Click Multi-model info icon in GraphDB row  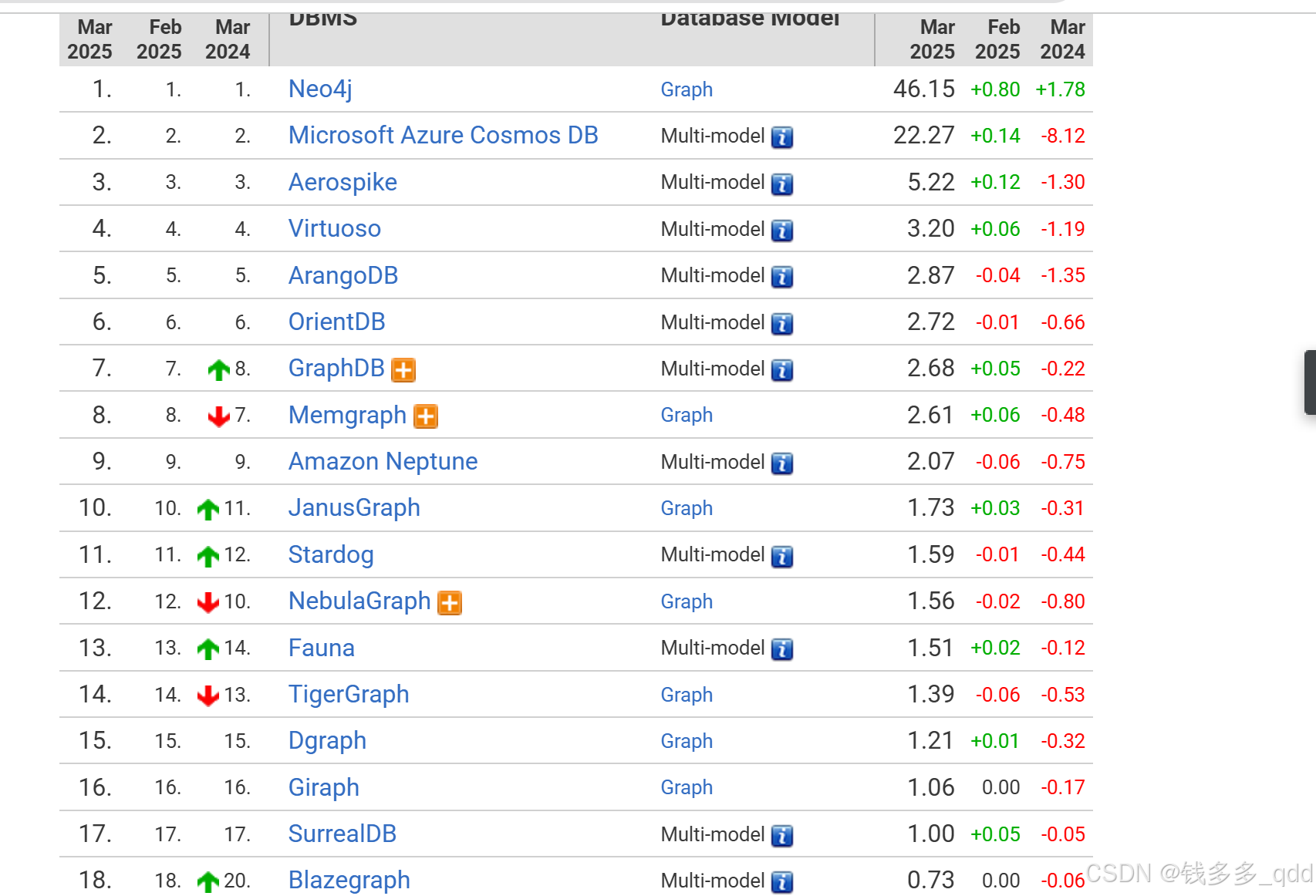click(x=782, y=370)
